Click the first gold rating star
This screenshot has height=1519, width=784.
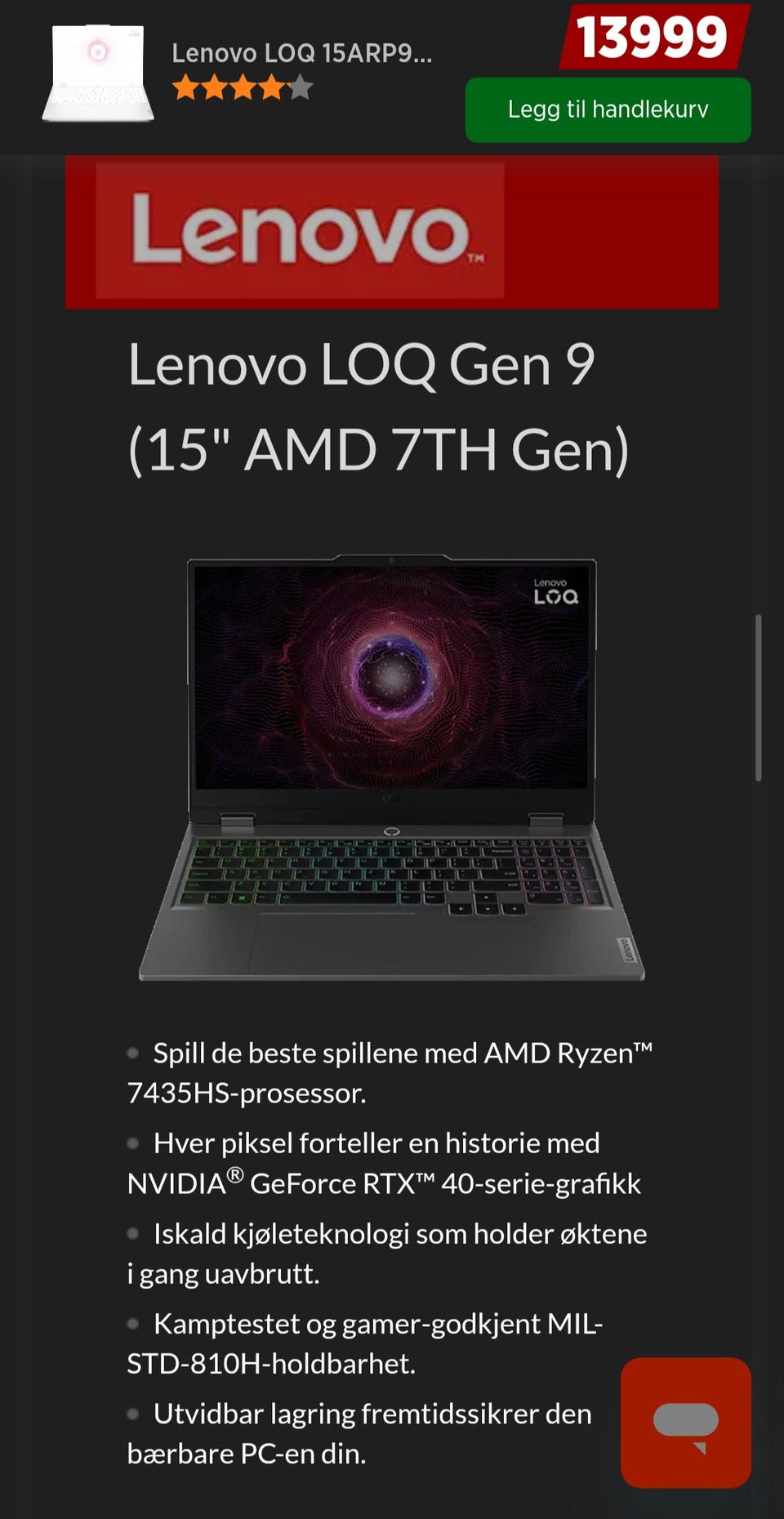[x=186, y=87]
